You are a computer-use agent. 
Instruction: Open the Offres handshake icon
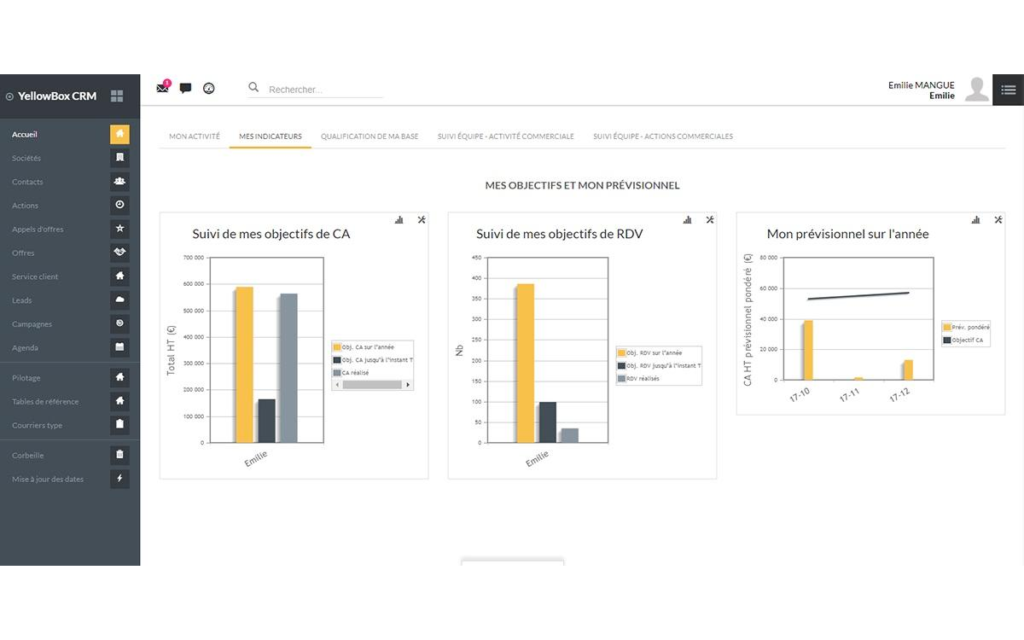pos(120,252)
